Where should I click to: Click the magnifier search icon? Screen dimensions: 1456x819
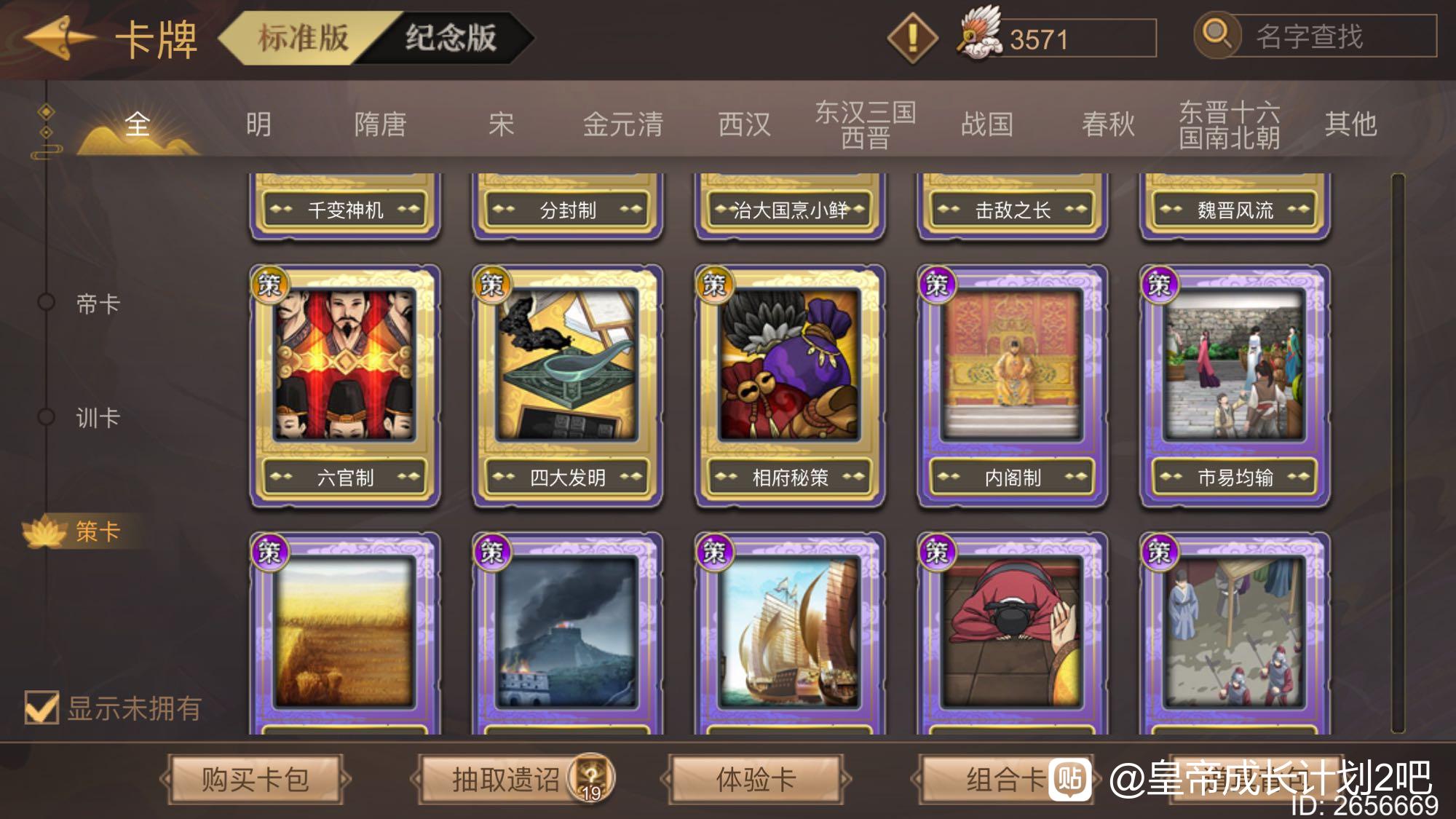pyautogui.click(x=1216, y=33)
